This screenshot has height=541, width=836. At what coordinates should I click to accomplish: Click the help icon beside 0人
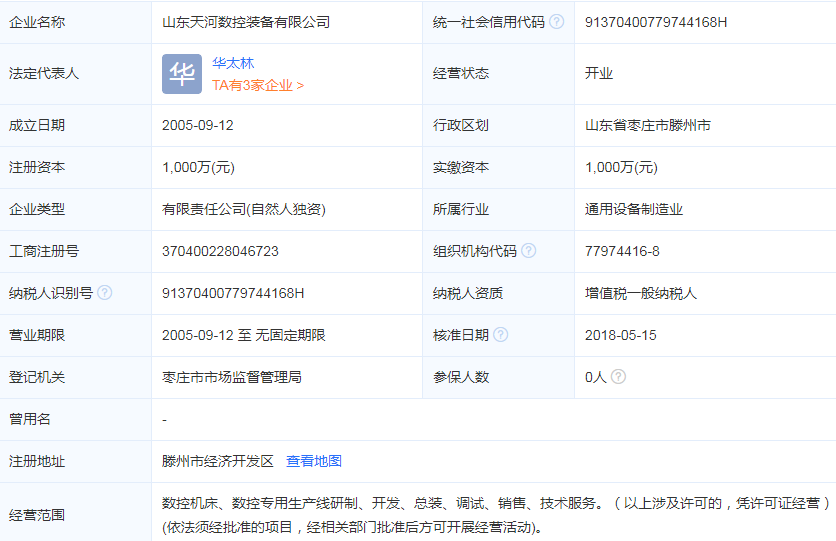pos(618,377)
